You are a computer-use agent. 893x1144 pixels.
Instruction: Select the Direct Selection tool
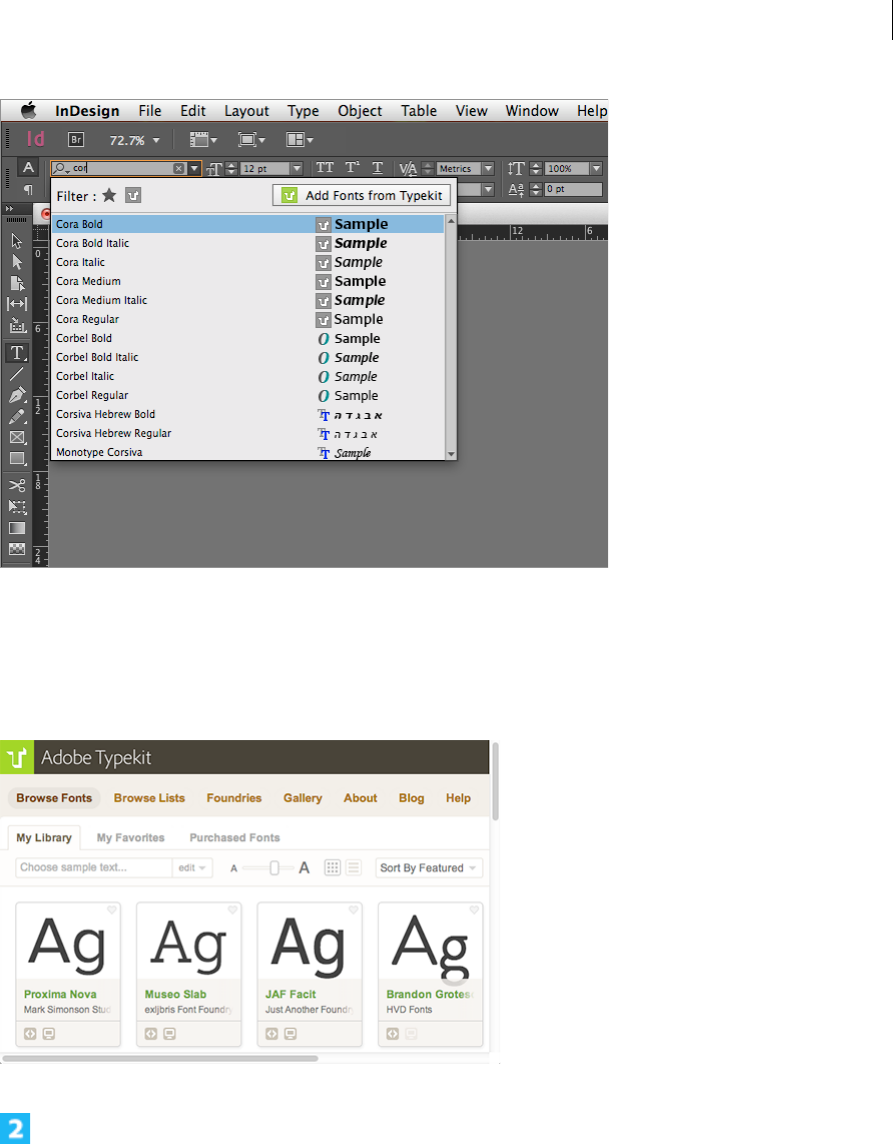17,262
